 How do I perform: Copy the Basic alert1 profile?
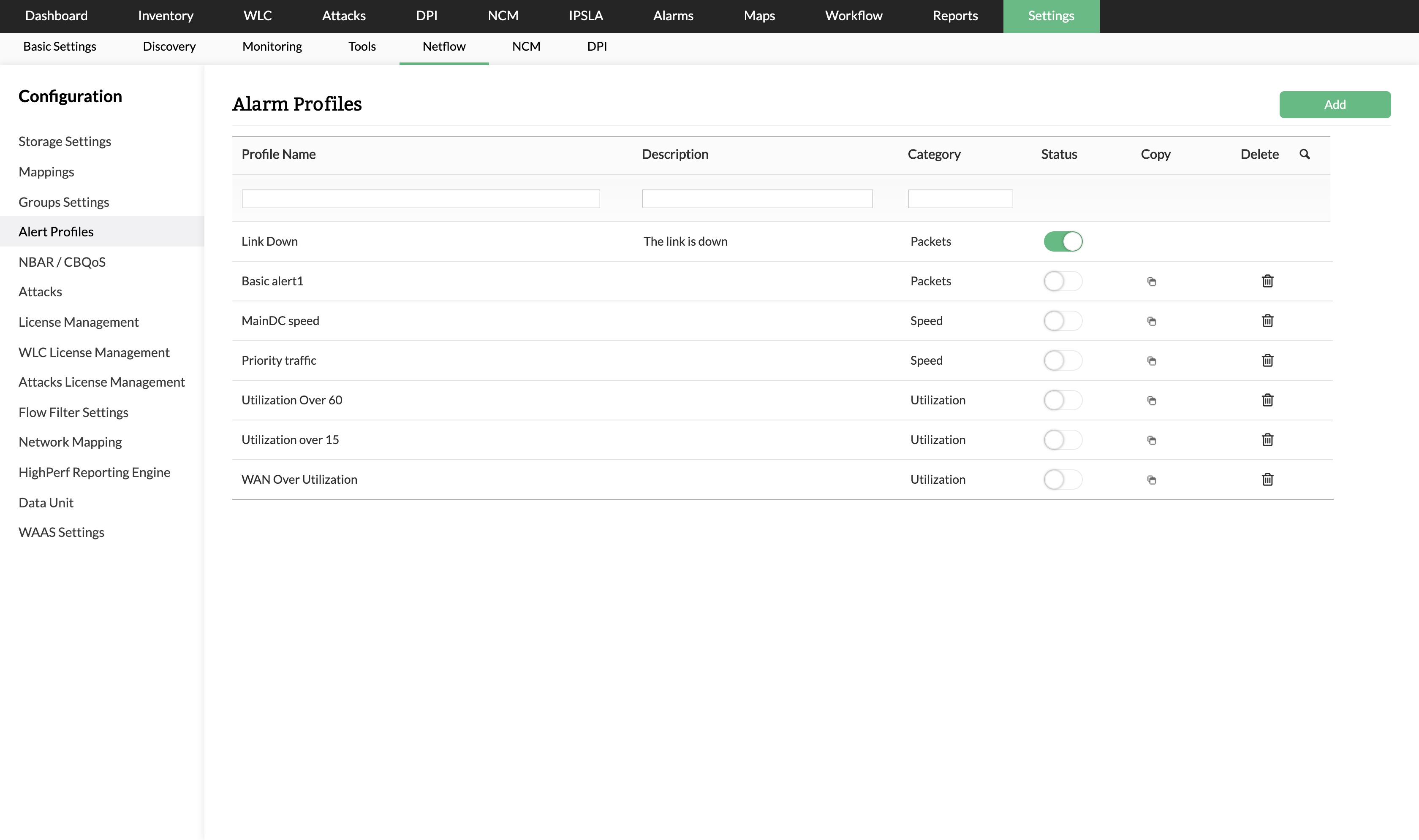click(x=1151, y=281)
